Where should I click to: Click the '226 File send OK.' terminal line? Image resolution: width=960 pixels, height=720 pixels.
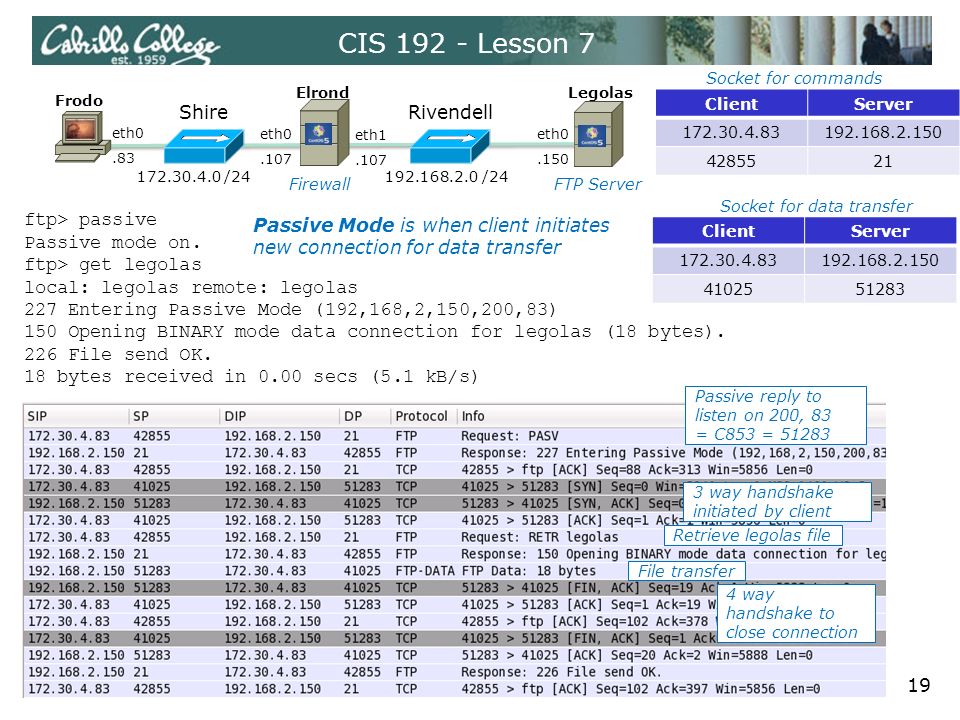point(118,354)
